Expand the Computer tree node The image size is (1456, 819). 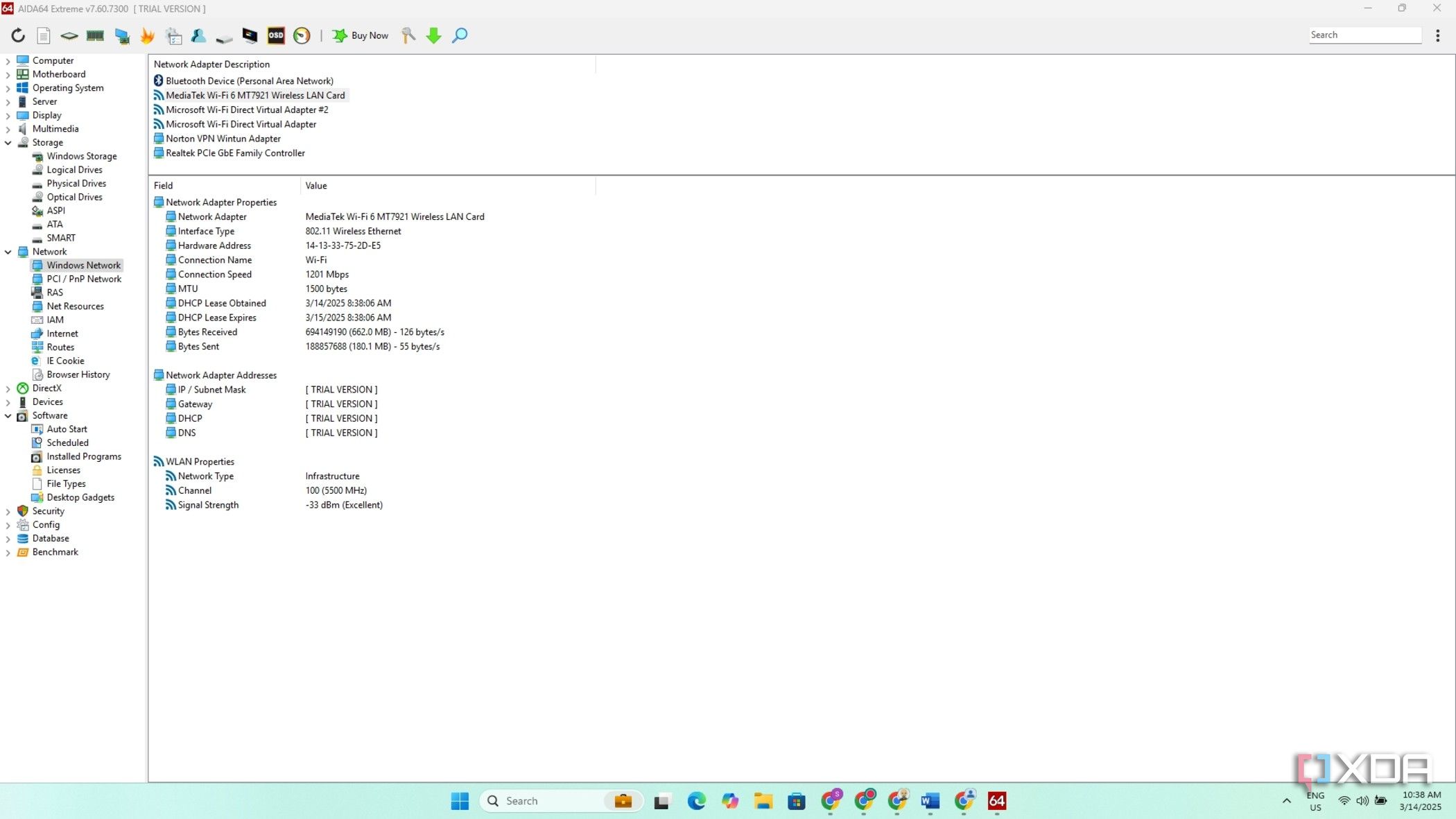(8, 61)
